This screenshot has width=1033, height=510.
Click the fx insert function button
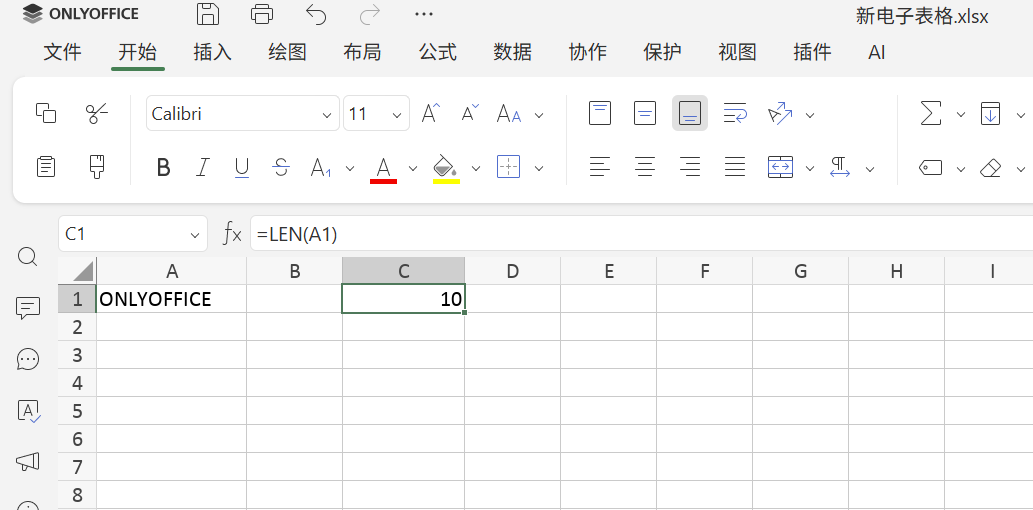click(x=232, y=233)
